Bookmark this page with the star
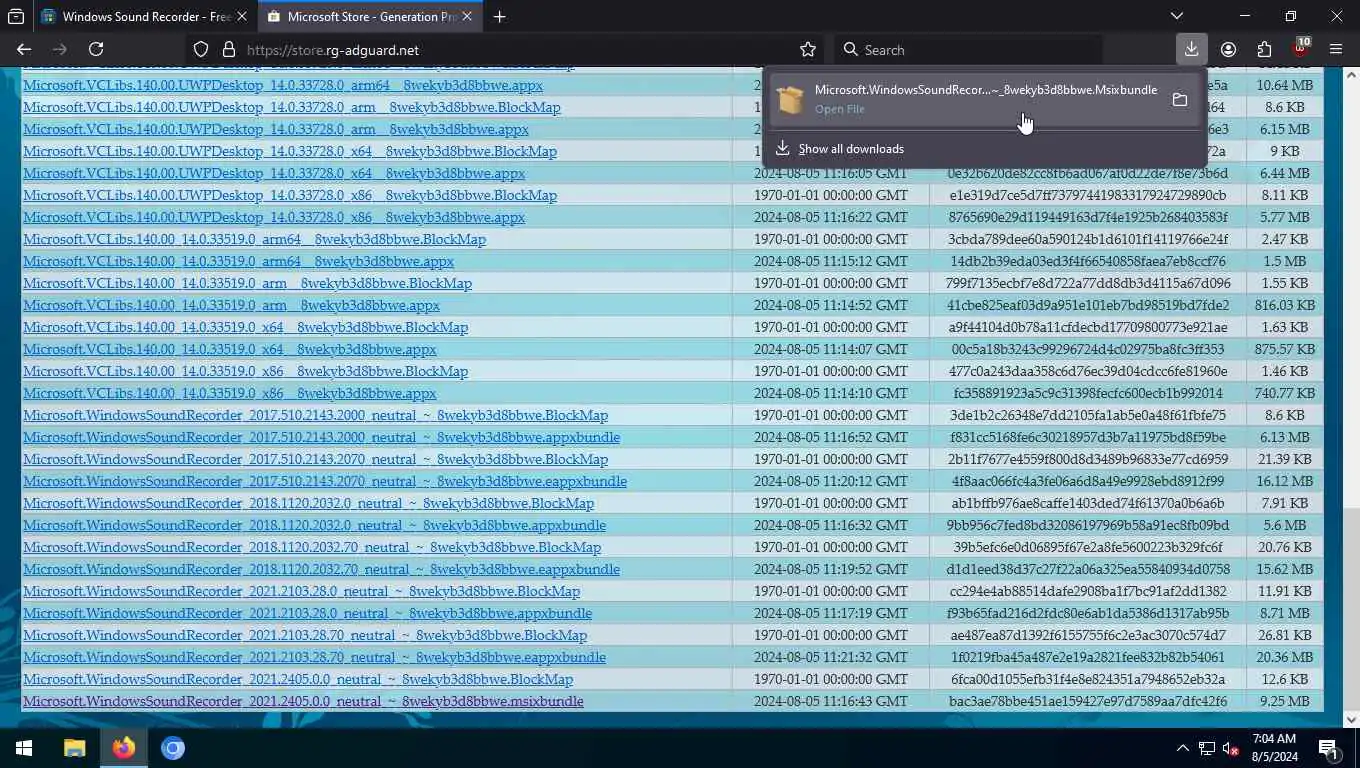 [x=808, y=49]
